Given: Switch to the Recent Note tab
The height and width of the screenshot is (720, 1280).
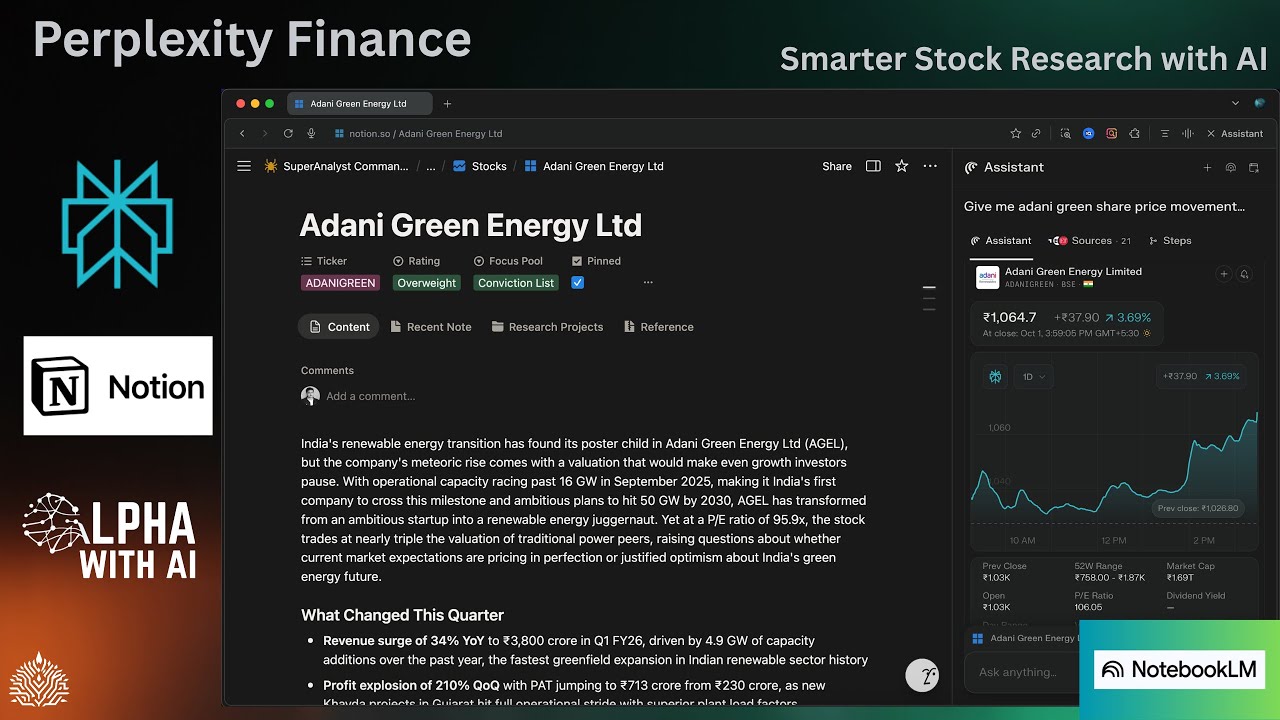Looking at the screenshot, I should pos(430,327).
